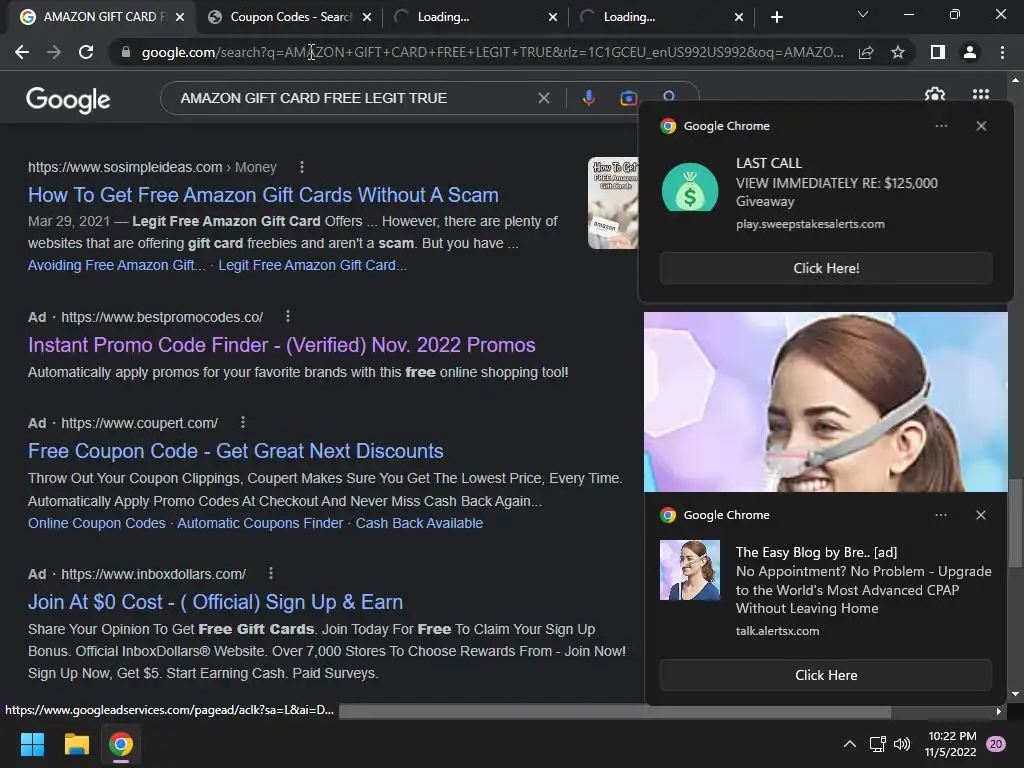Screen dimensions: 1024x768
Task: Open Join At $0 Cost InboxDollars ad
Action: pyautogui.click(x=216, y=601)
